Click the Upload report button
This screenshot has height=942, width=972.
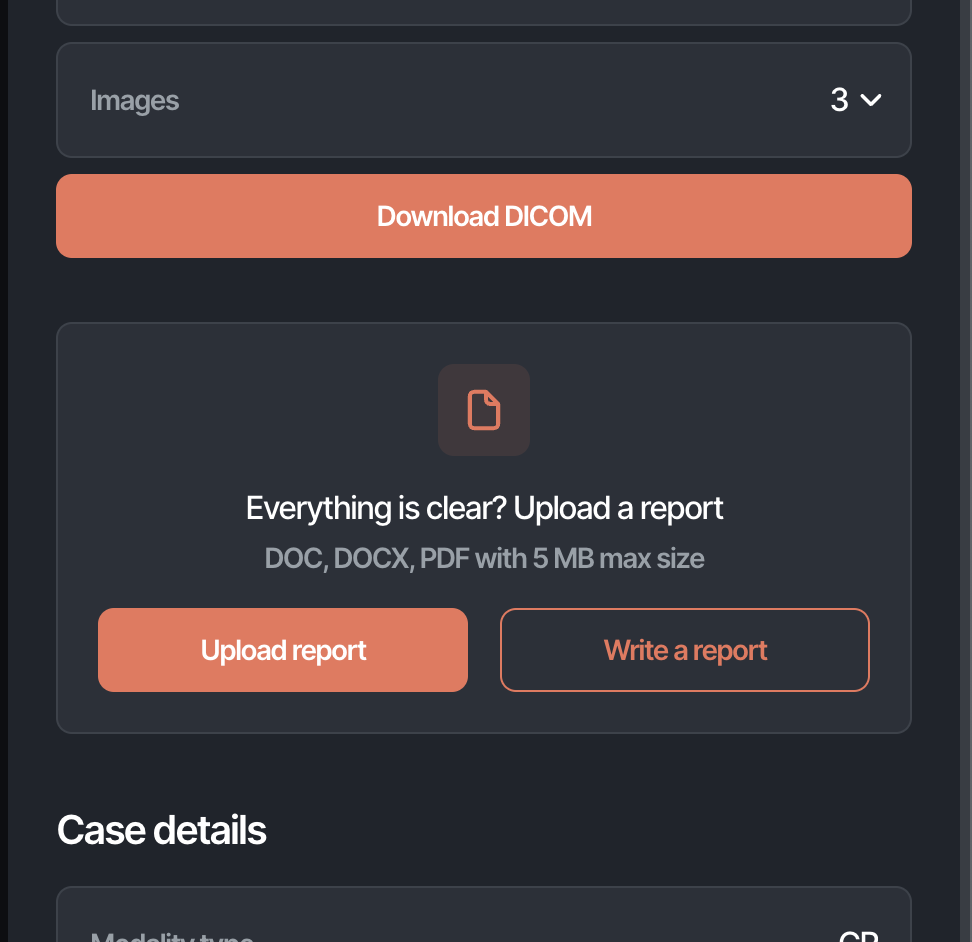pos(283,650)
